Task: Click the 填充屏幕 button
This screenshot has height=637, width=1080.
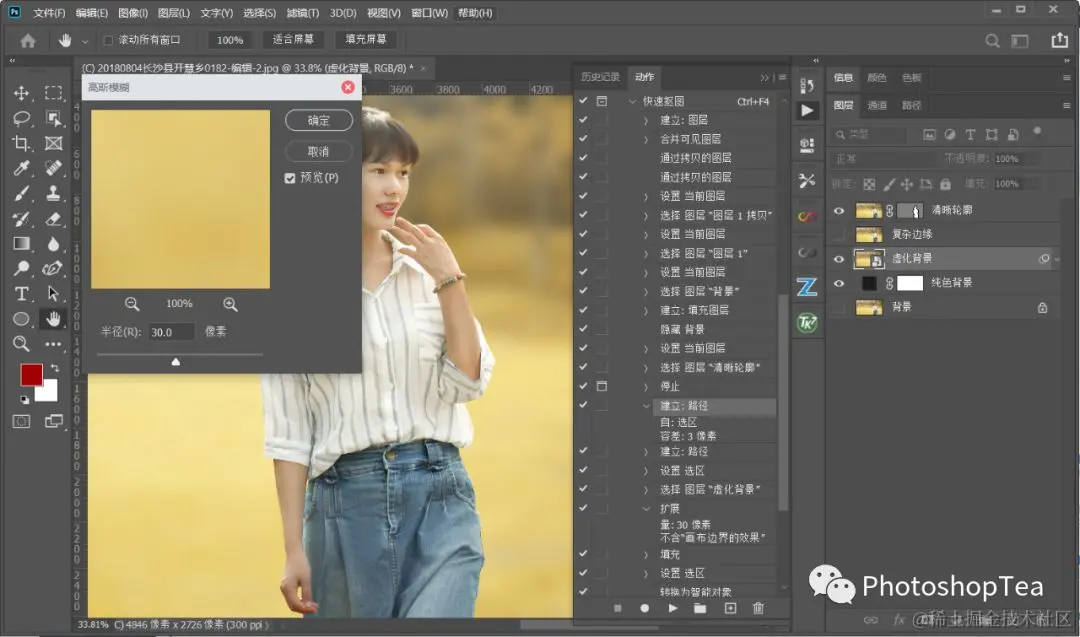Action: [x=366, y=39]
